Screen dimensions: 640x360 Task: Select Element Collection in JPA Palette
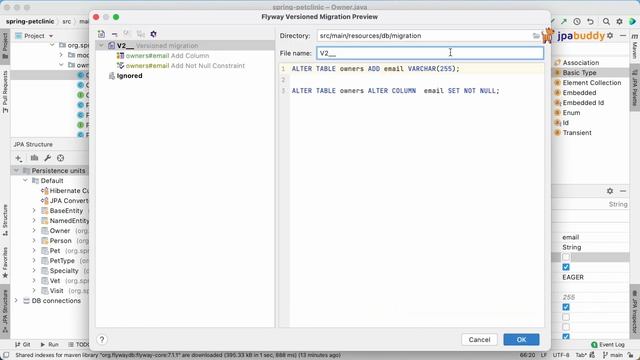click(x=592, y=82)
